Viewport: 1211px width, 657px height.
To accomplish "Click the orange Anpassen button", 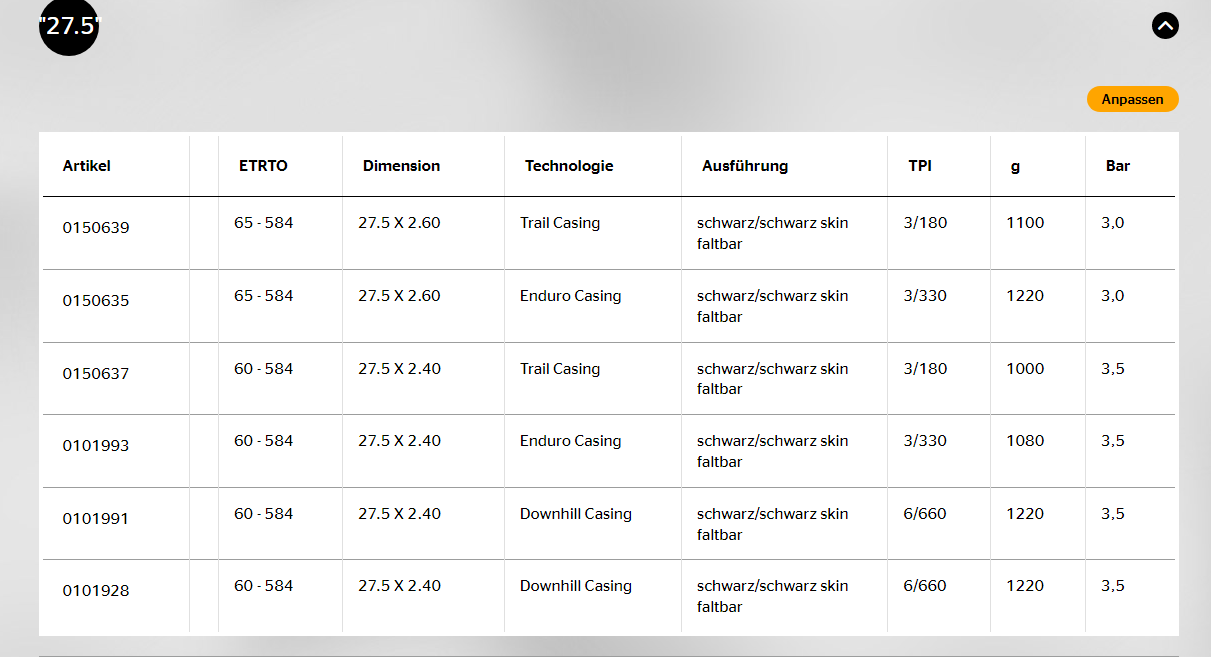I will click(x=1132, y=99).
